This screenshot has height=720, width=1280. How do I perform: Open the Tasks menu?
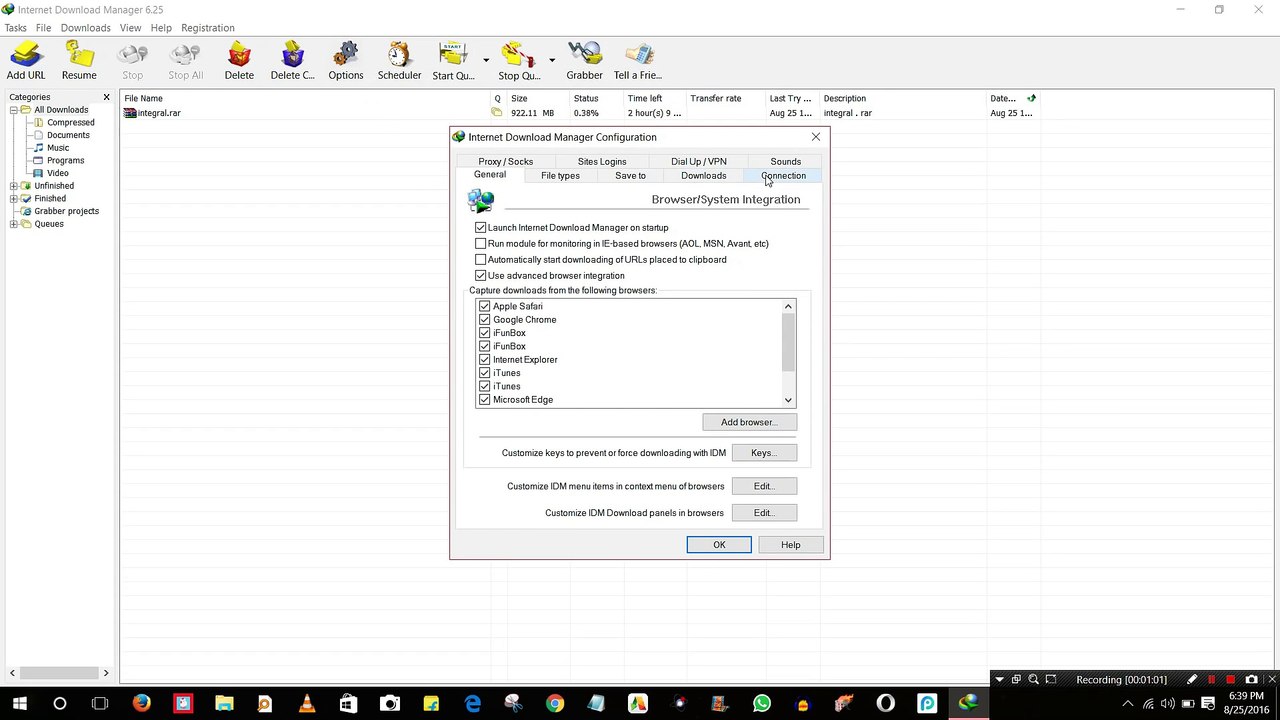tap(15, 28)
